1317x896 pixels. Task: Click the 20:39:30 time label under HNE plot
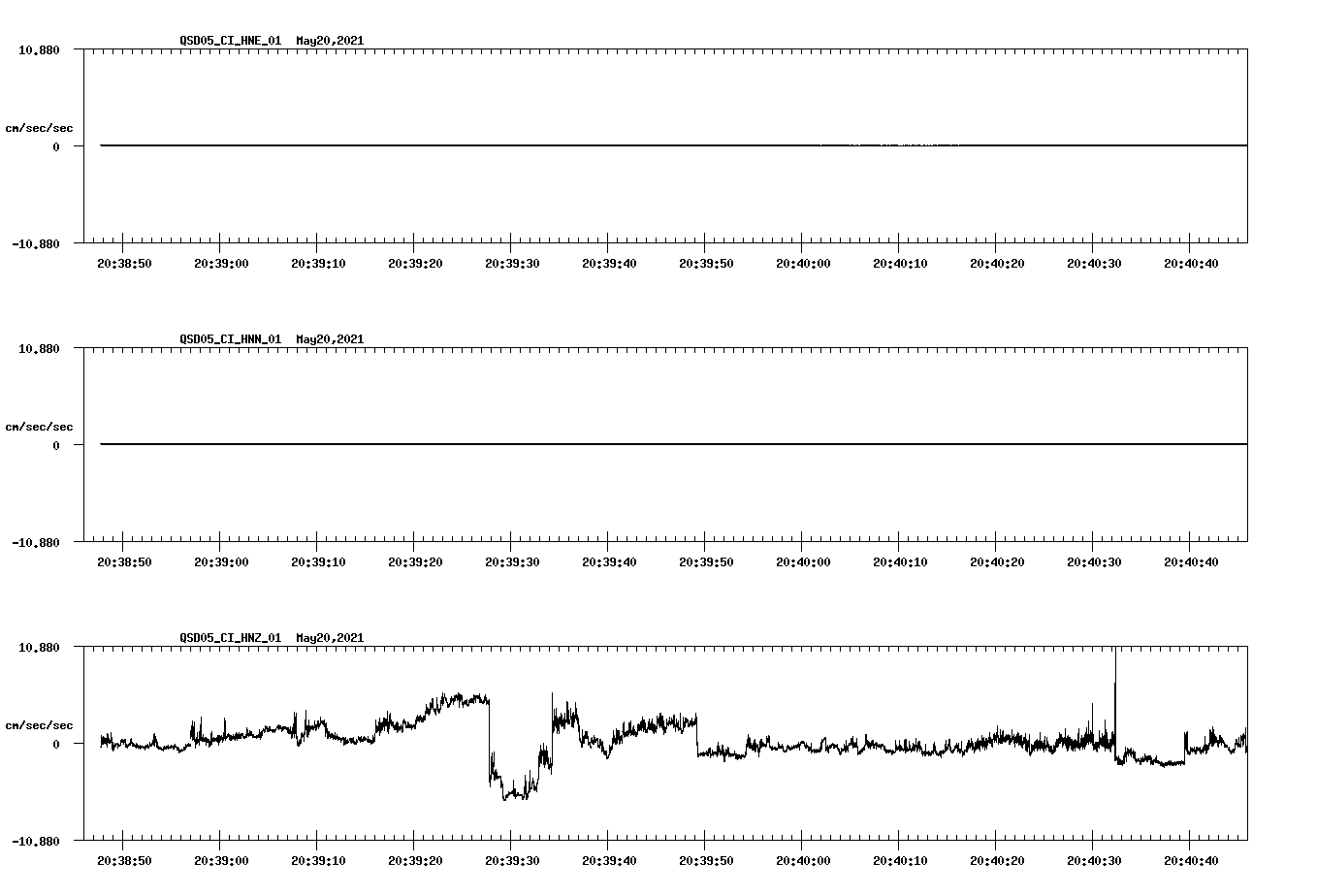[512, 263]
